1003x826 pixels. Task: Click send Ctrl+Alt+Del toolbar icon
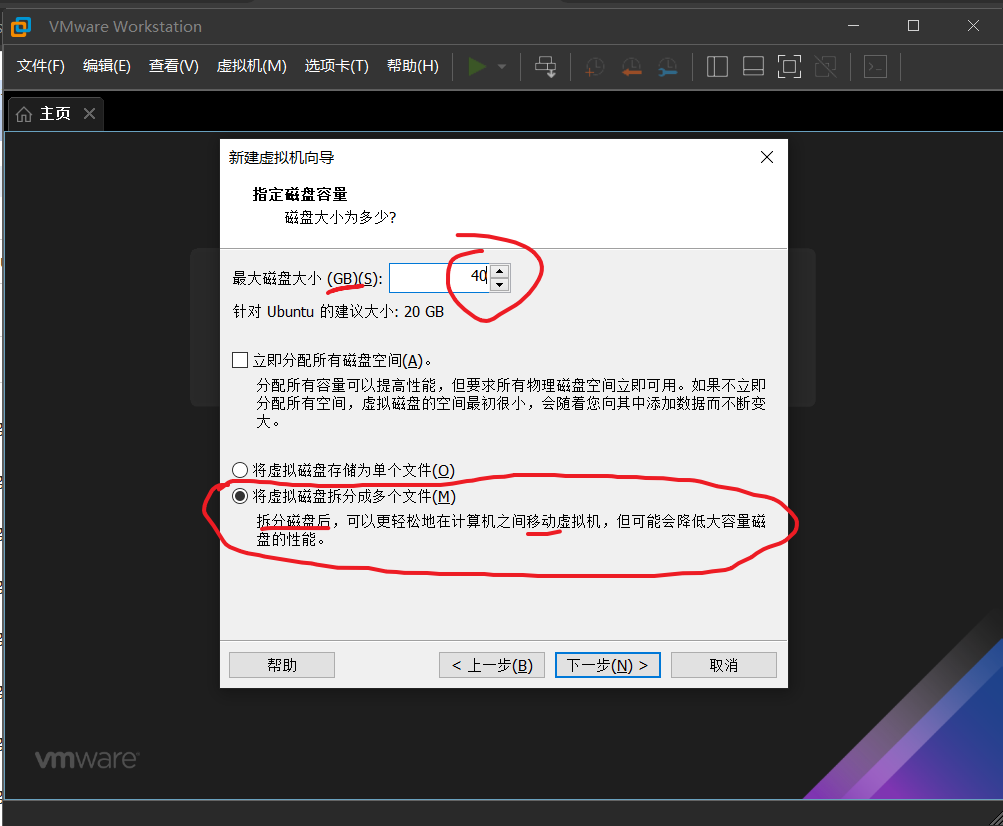point(546,67)
